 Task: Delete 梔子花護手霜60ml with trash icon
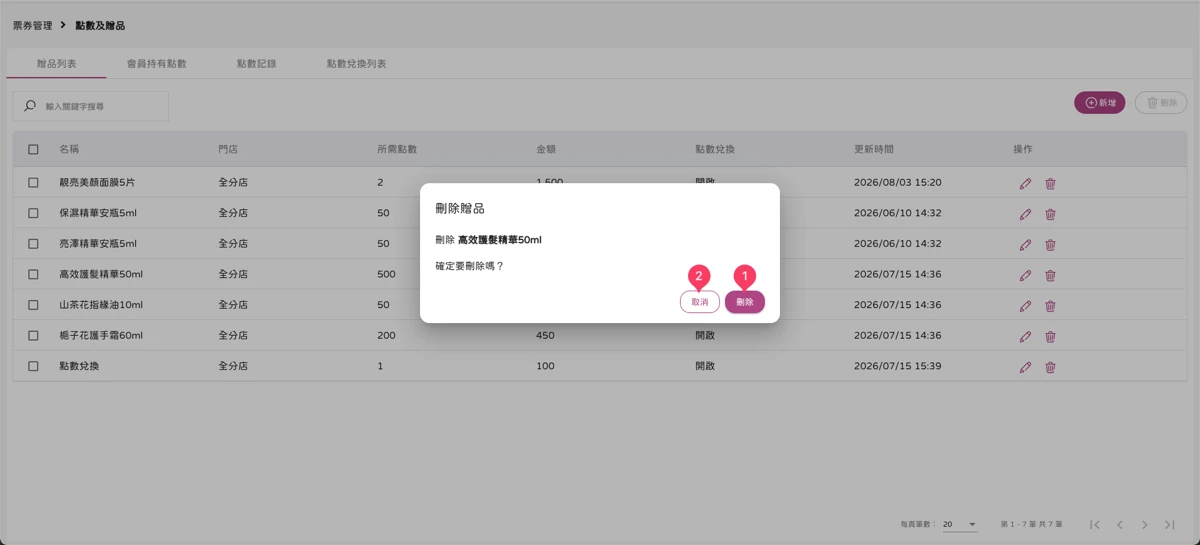pyautogui.click(x=1050, y=336)
